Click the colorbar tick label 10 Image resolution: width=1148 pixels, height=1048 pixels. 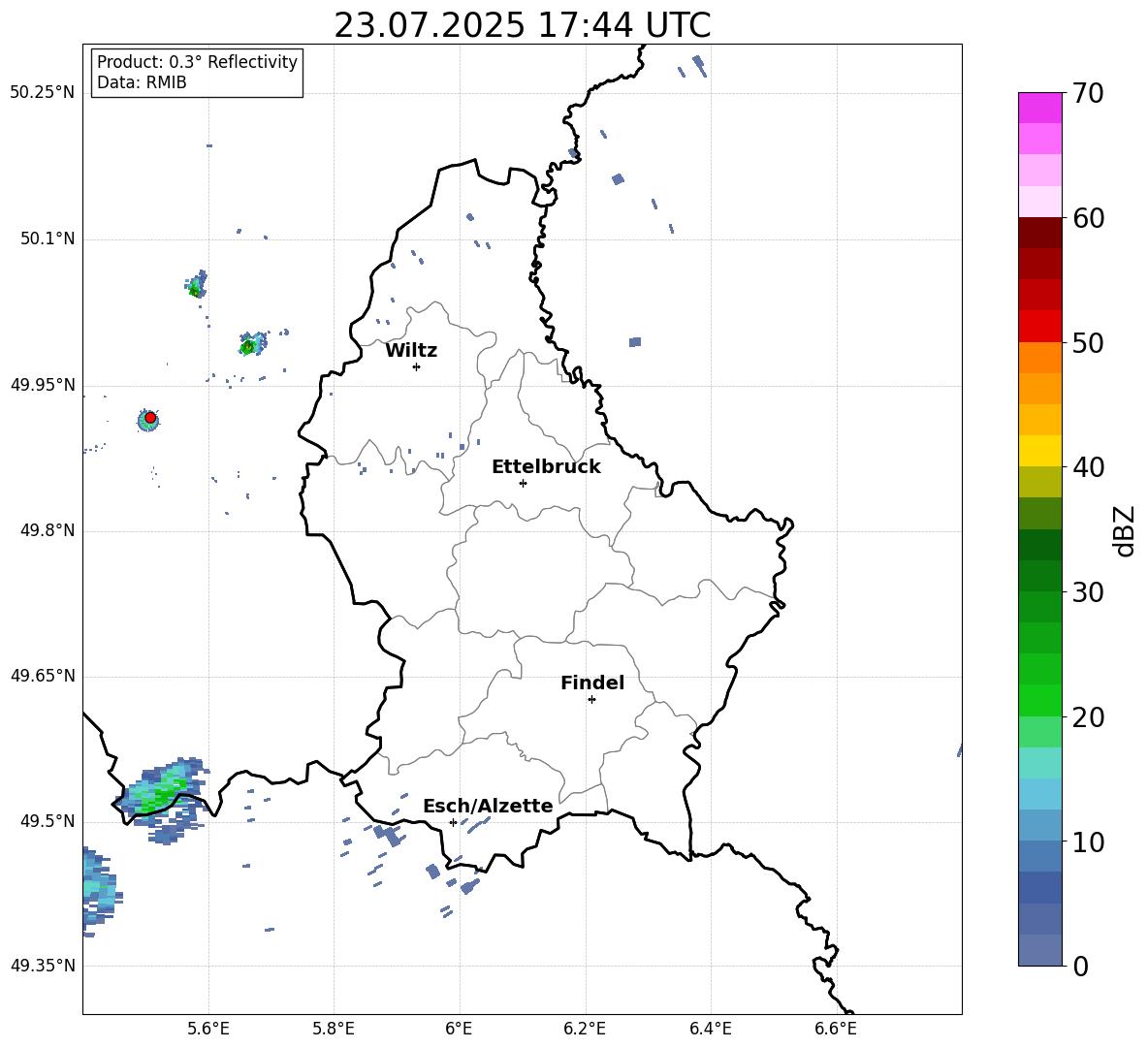click(x=1088, y=842)
